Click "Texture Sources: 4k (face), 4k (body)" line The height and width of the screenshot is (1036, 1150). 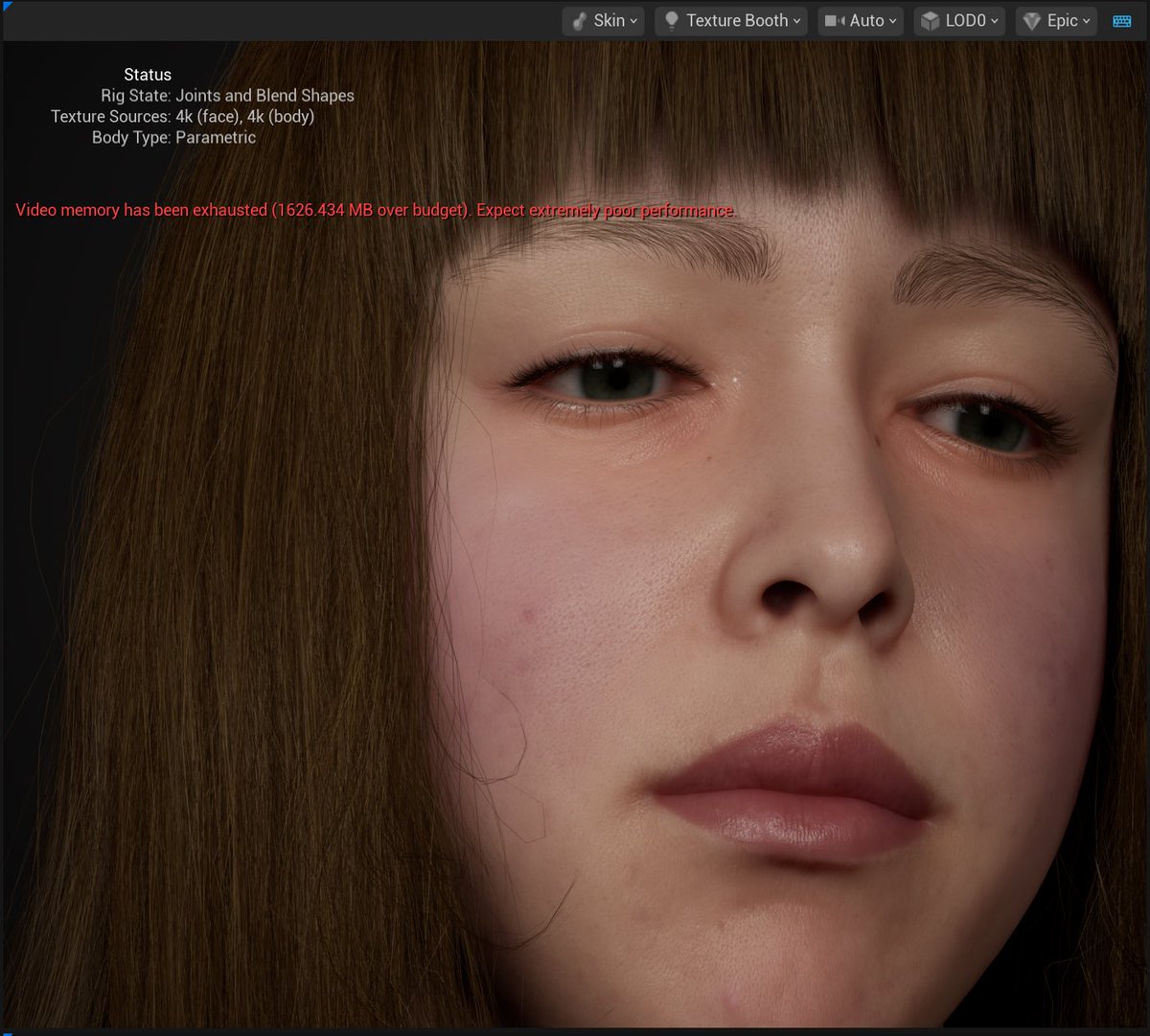pyautogui.click(x=182, y=117)
